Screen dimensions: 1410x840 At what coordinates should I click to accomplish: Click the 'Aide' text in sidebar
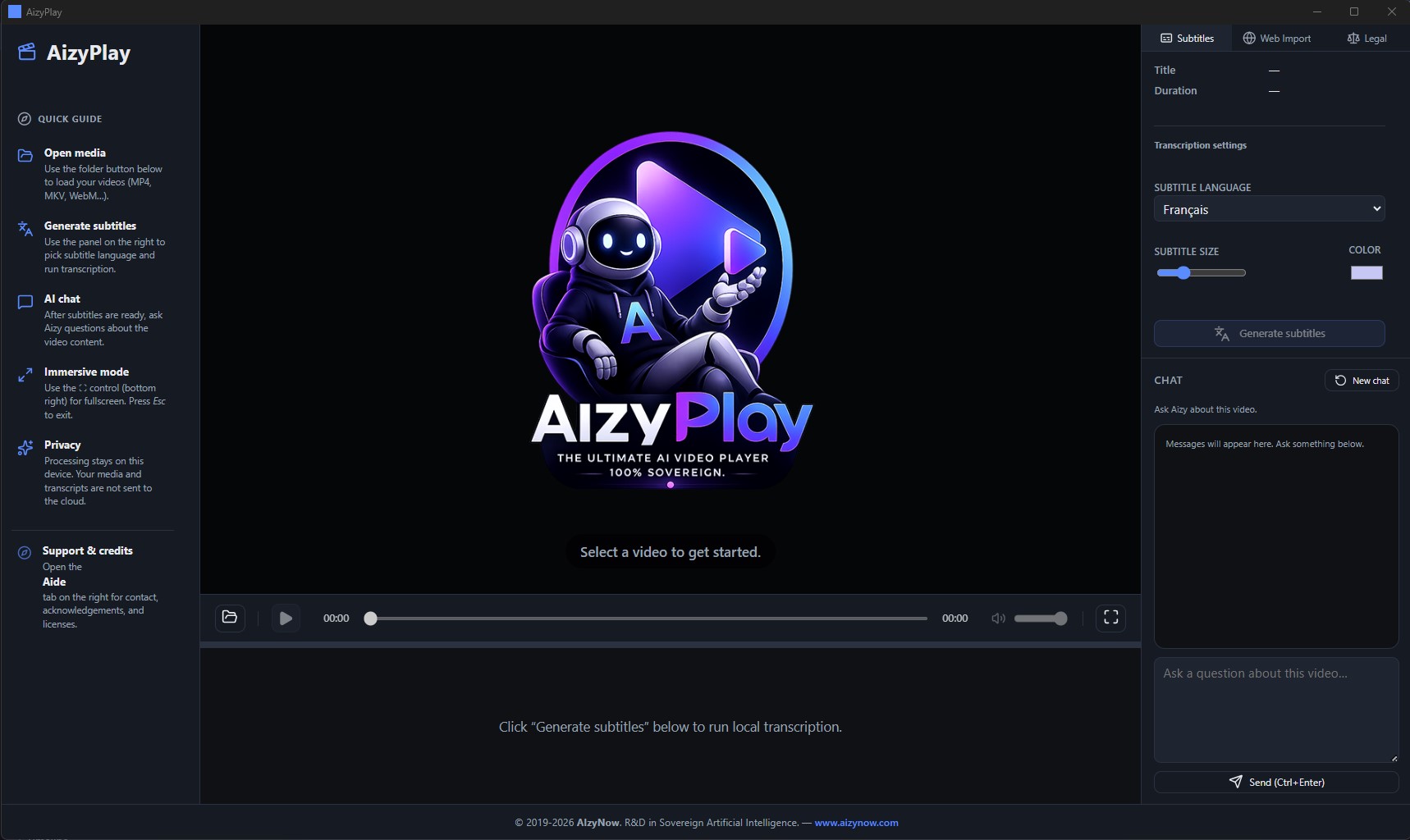pyautogui.click(x=54, y=582)
